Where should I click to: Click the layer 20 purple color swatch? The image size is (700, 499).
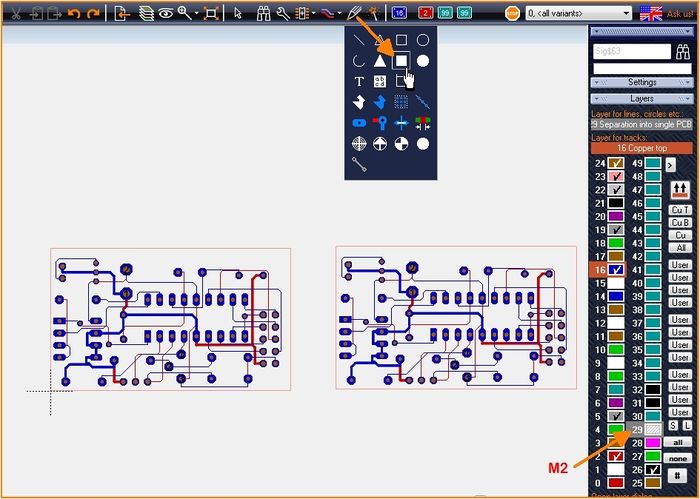coord(617,216)
